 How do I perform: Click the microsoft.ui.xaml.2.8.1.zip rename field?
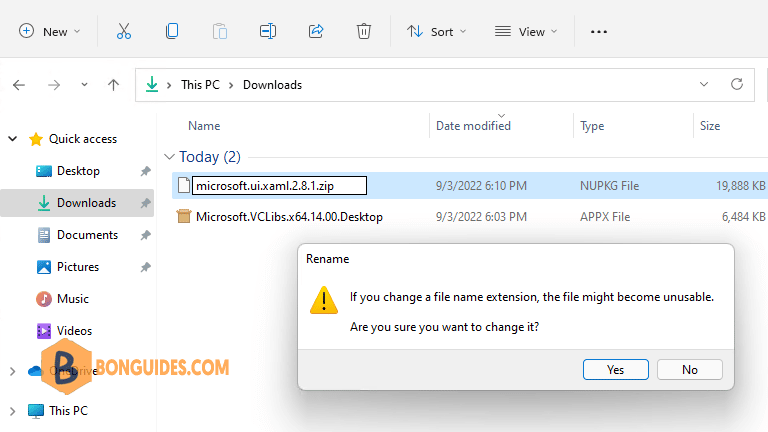(279, 186)
